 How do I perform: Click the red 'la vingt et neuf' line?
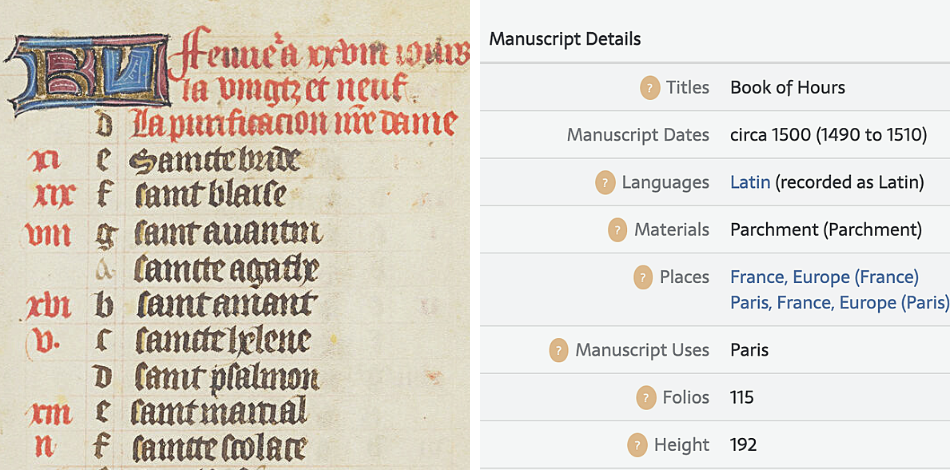(294, 88)
